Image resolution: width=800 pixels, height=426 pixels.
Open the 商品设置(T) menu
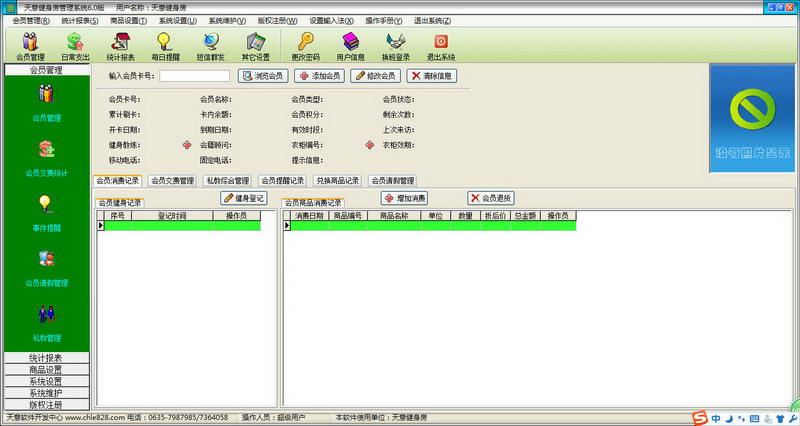(x=129, y=21)
